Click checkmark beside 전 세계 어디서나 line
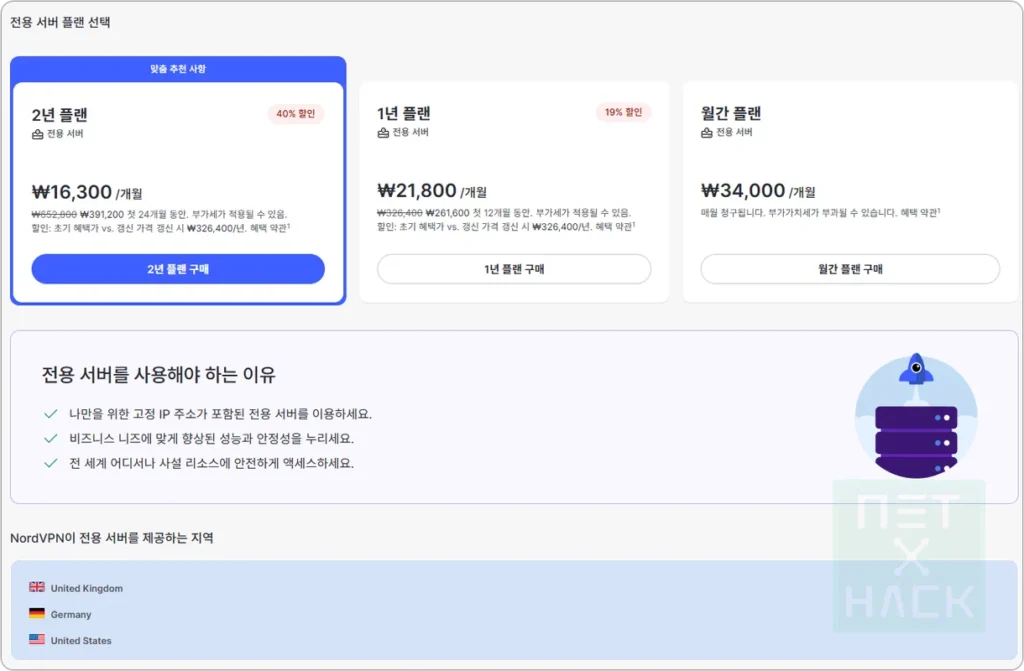 click(50, 463)
